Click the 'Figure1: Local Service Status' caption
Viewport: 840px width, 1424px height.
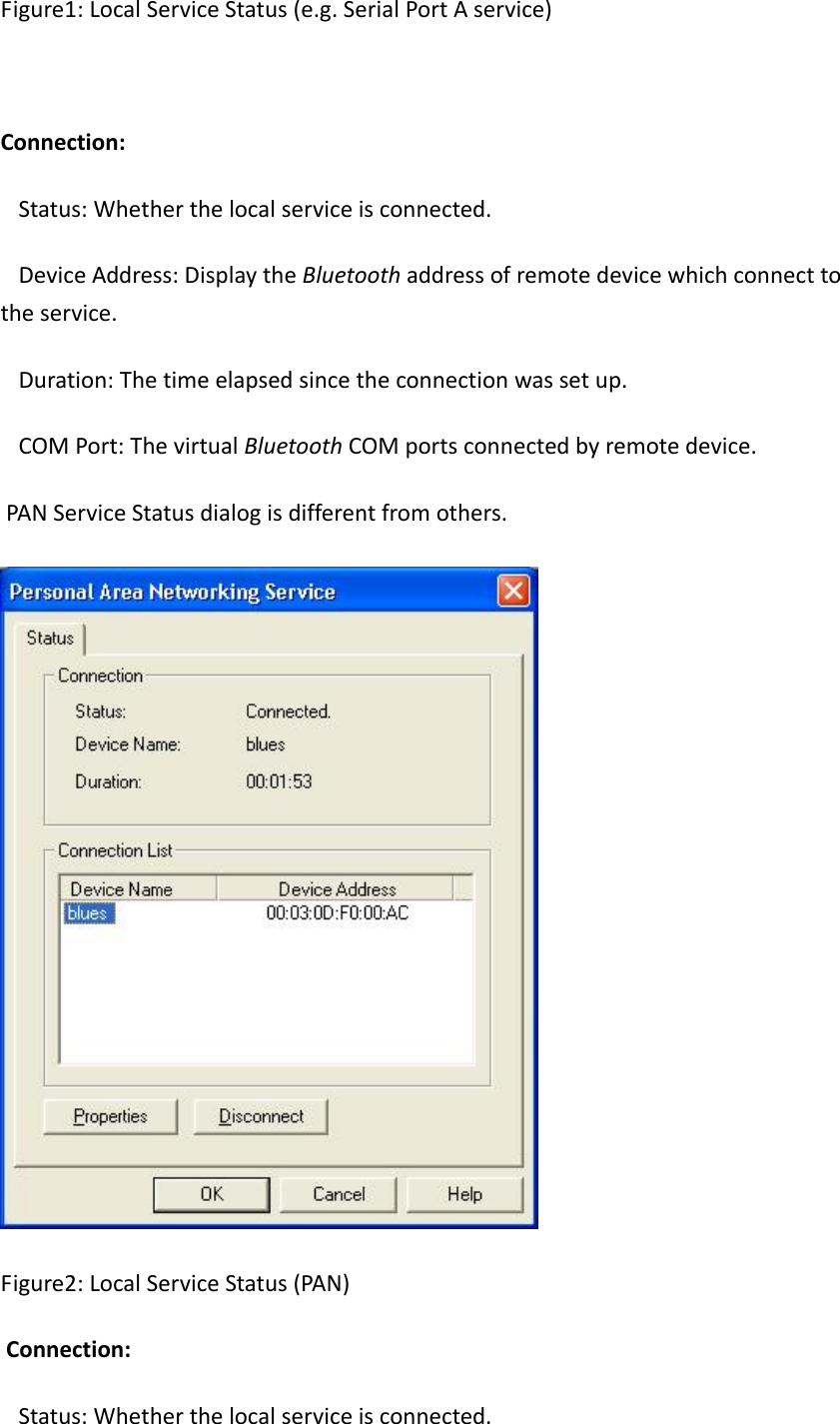(x=276, y=12)
